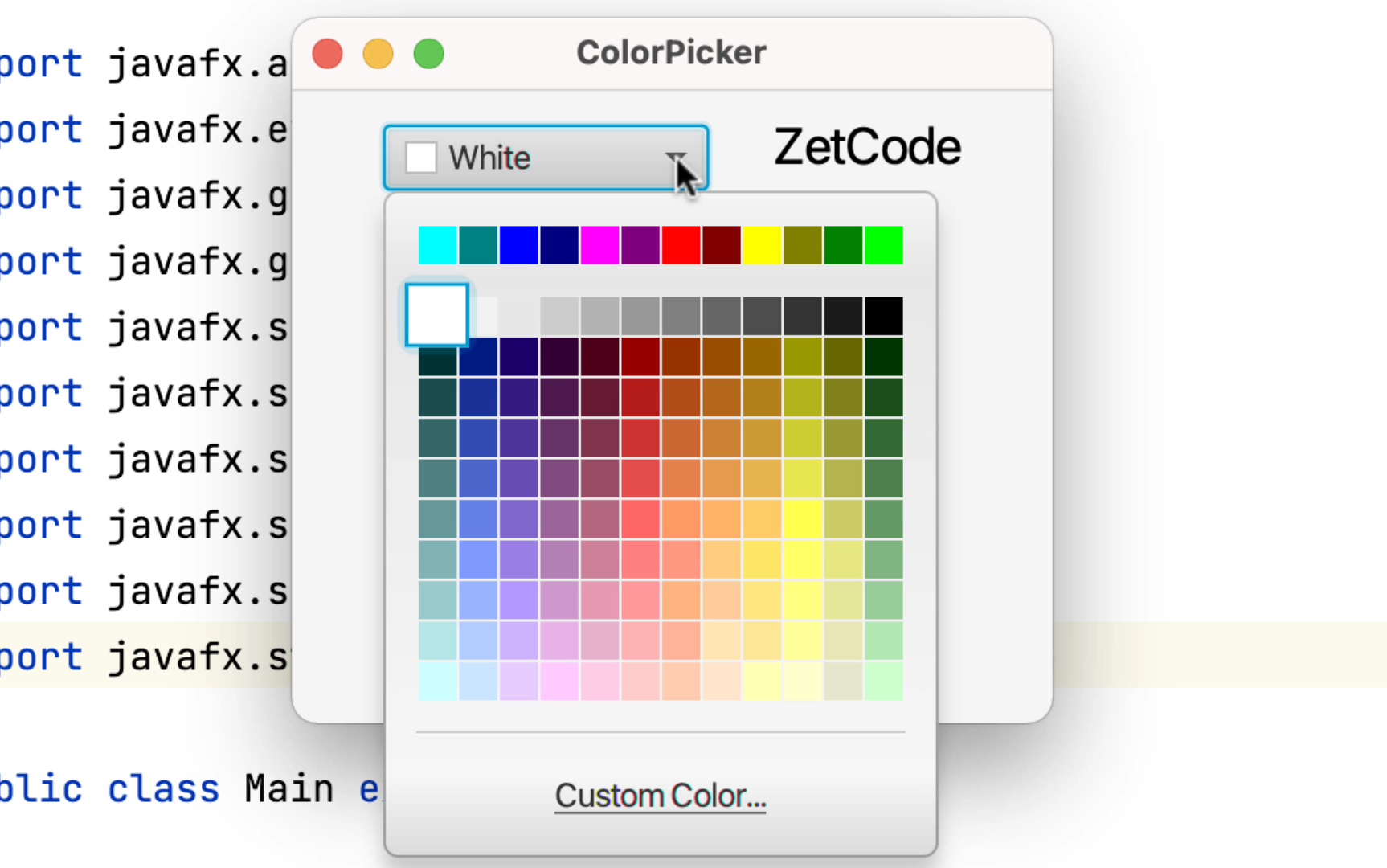Select the bright red swatch in top row
Image resolution: width=1387 pixels, height=868 pixels.
click(681, 245)
